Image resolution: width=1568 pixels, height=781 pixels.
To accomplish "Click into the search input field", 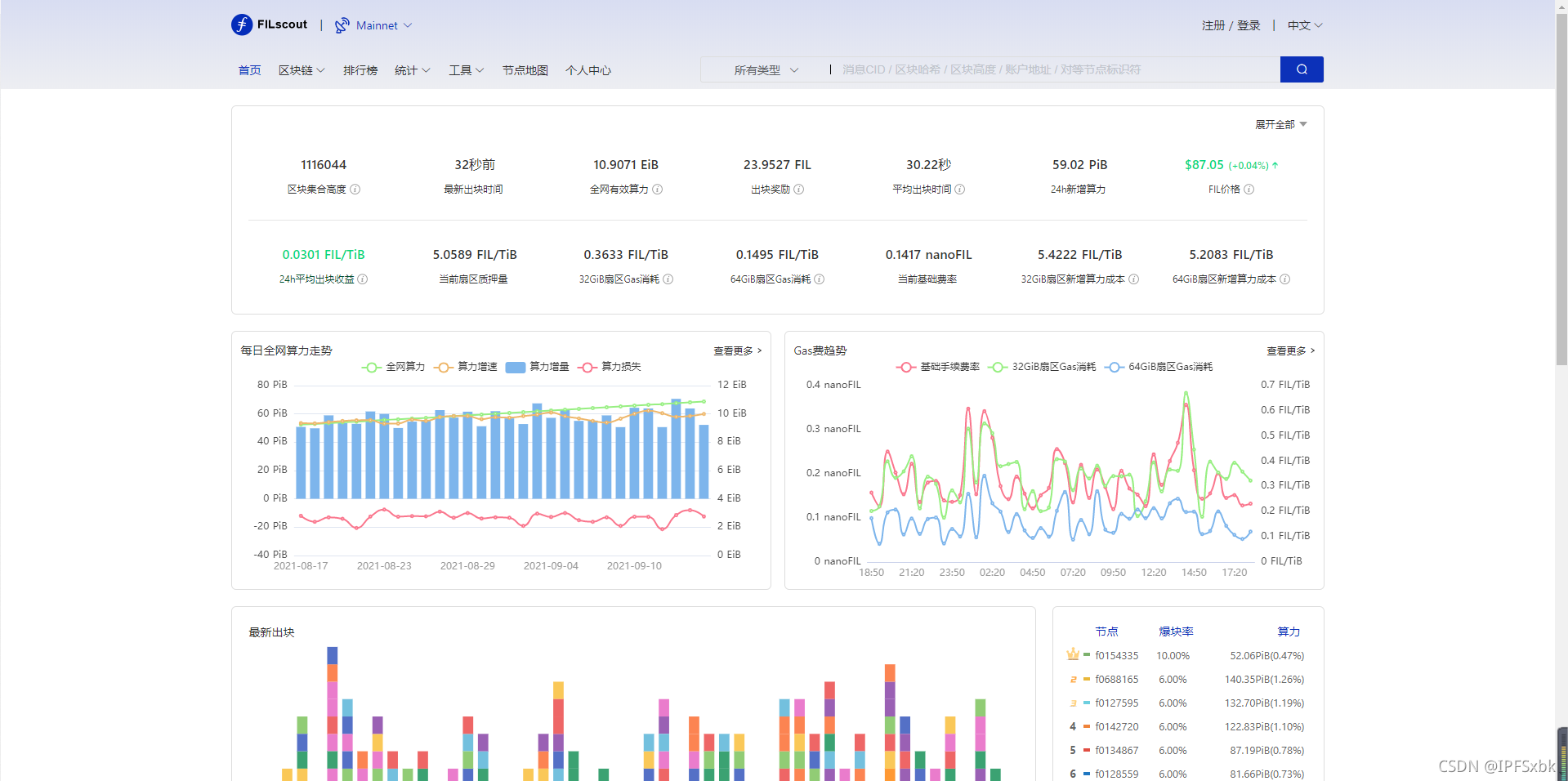I will (1054, 69).
